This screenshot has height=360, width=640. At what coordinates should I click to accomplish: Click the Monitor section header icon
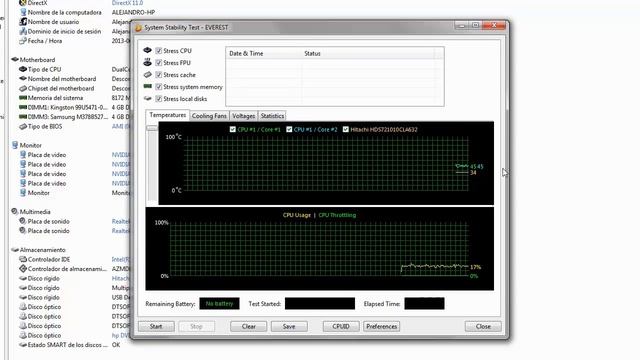coord(15,145)
